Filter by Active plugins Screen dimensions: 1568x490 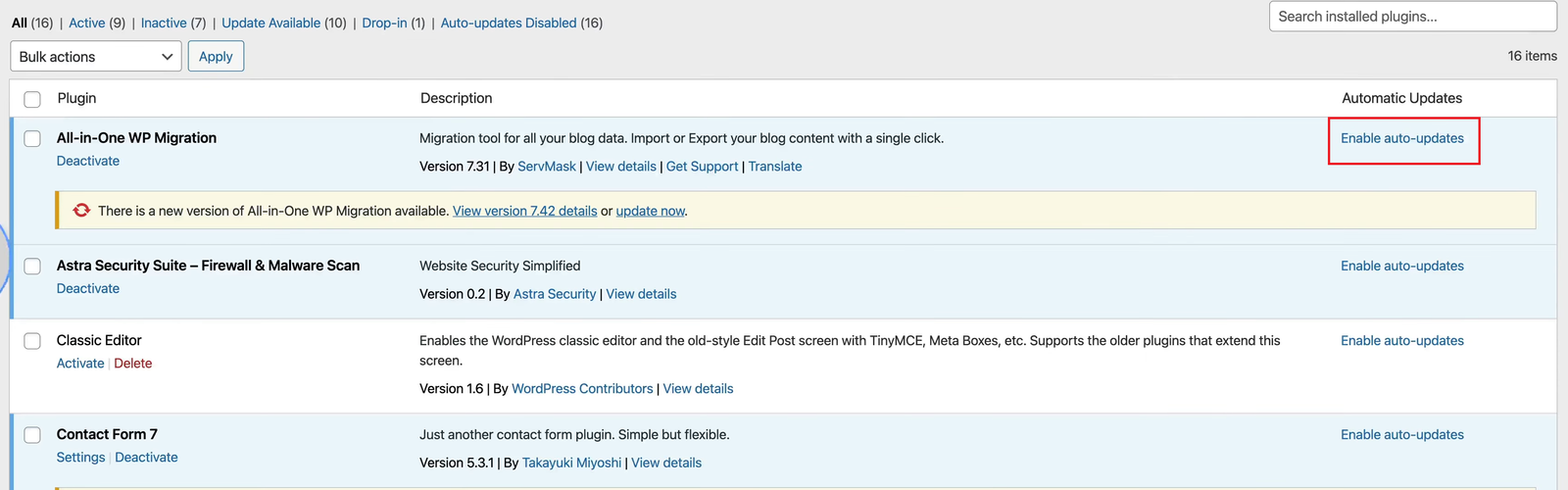86,23
